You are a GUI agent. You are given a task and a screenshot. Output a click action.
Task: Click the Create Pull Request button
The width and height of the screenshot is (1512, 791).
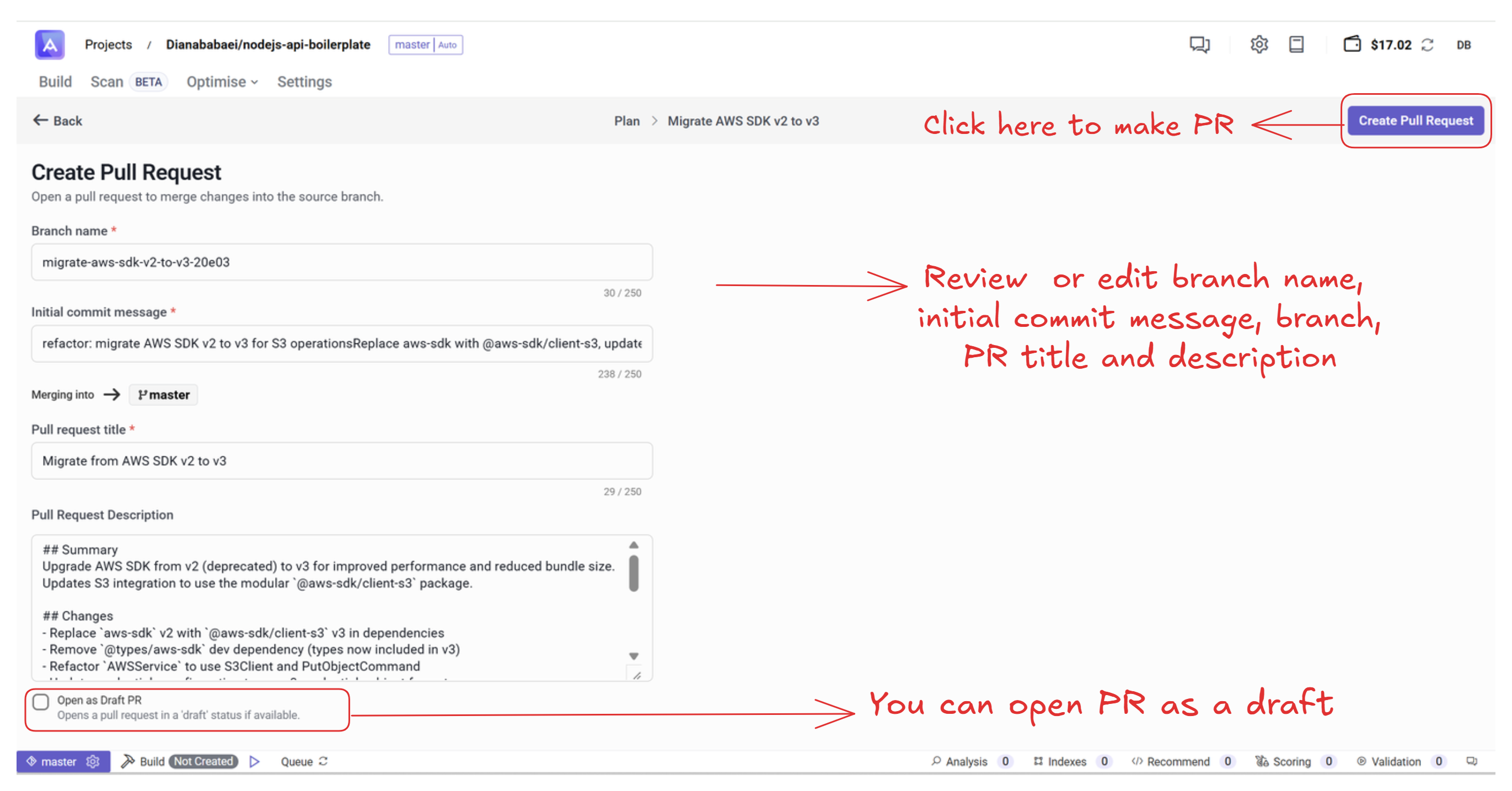tap(1415, 120)
